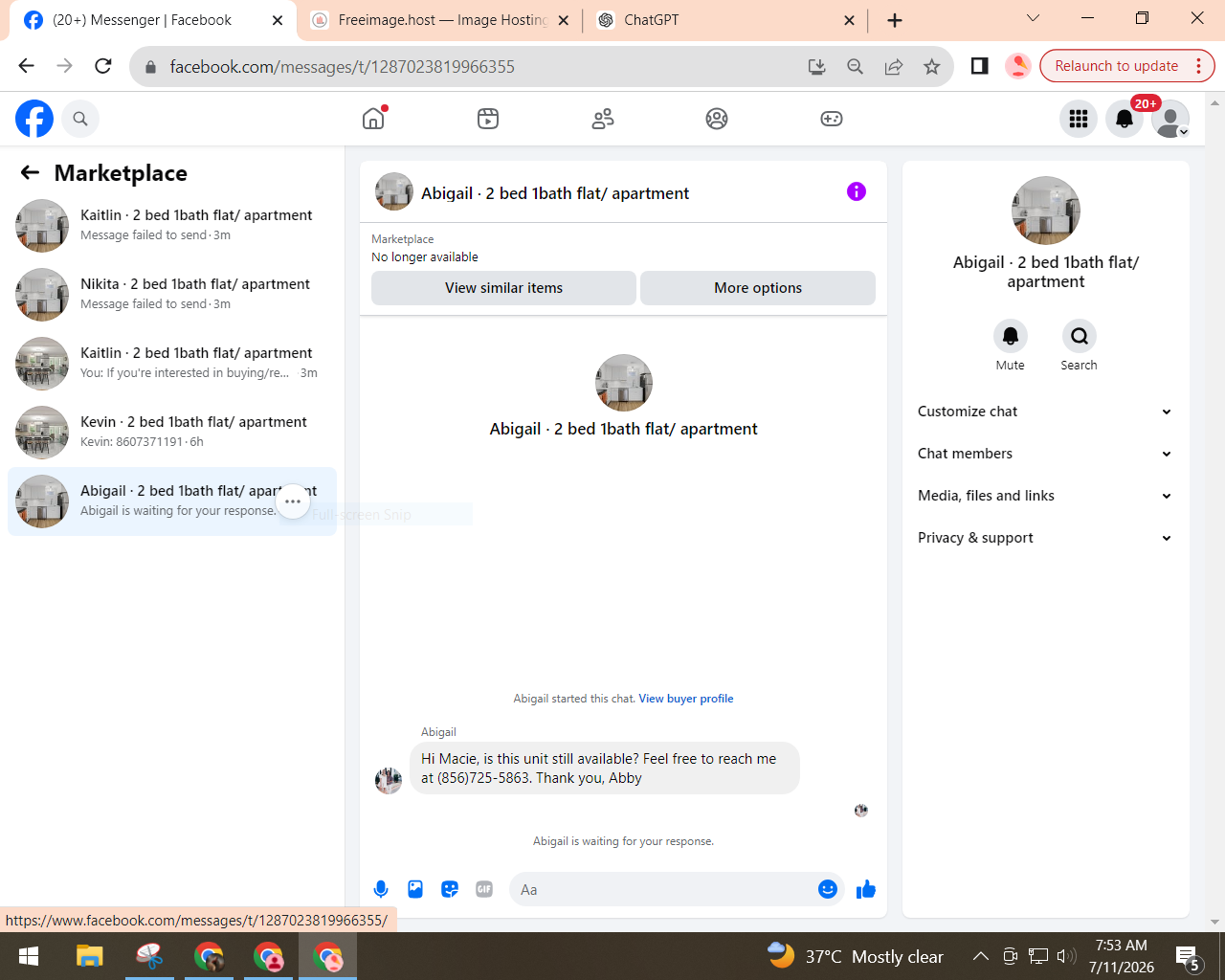Open the Video (Reels) icon in top navigation
The image size is (1225, 980).
click(x=488, y=119)
